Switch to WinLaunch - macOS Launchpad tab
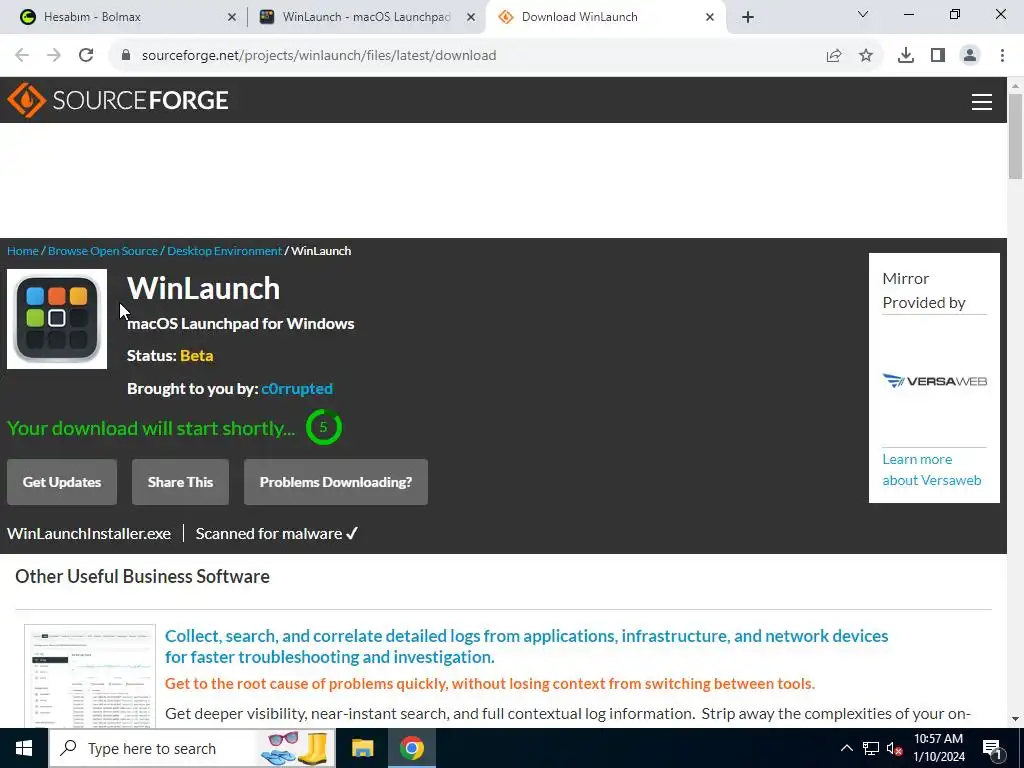The width and height of the screenshot is (1024, 768). click(x=367, y=17)
